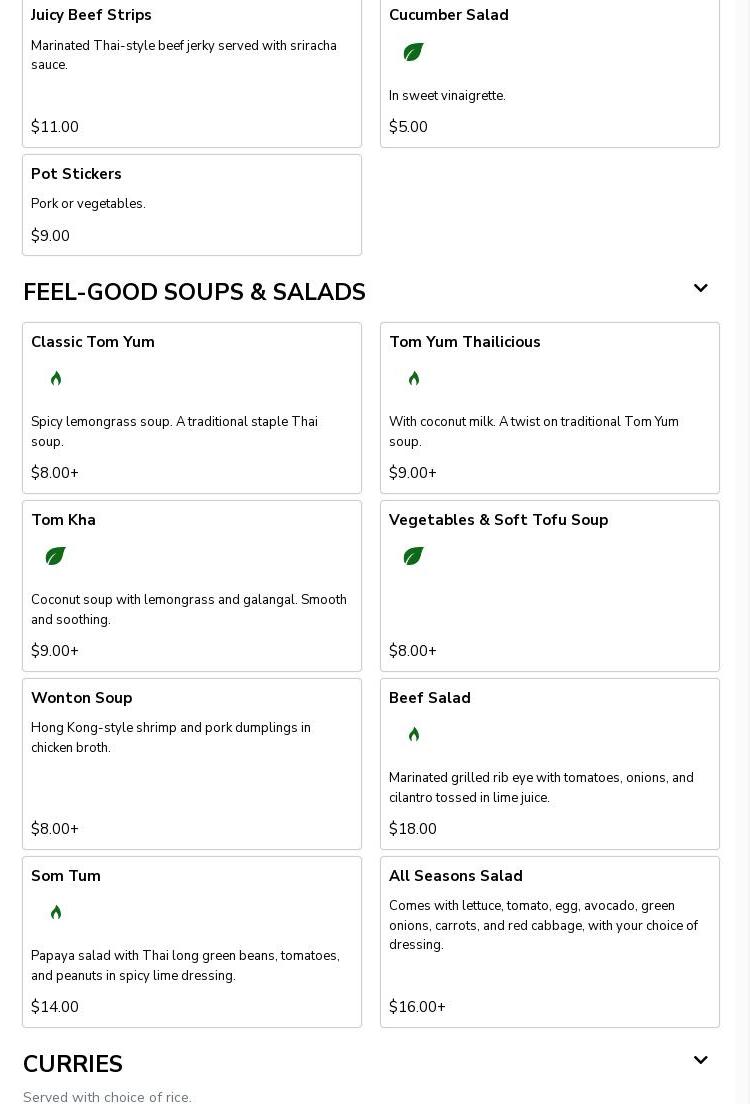Click the Classic Tom Yum title
Viewport: 750px width, 1104px height.
click(93, 341)
